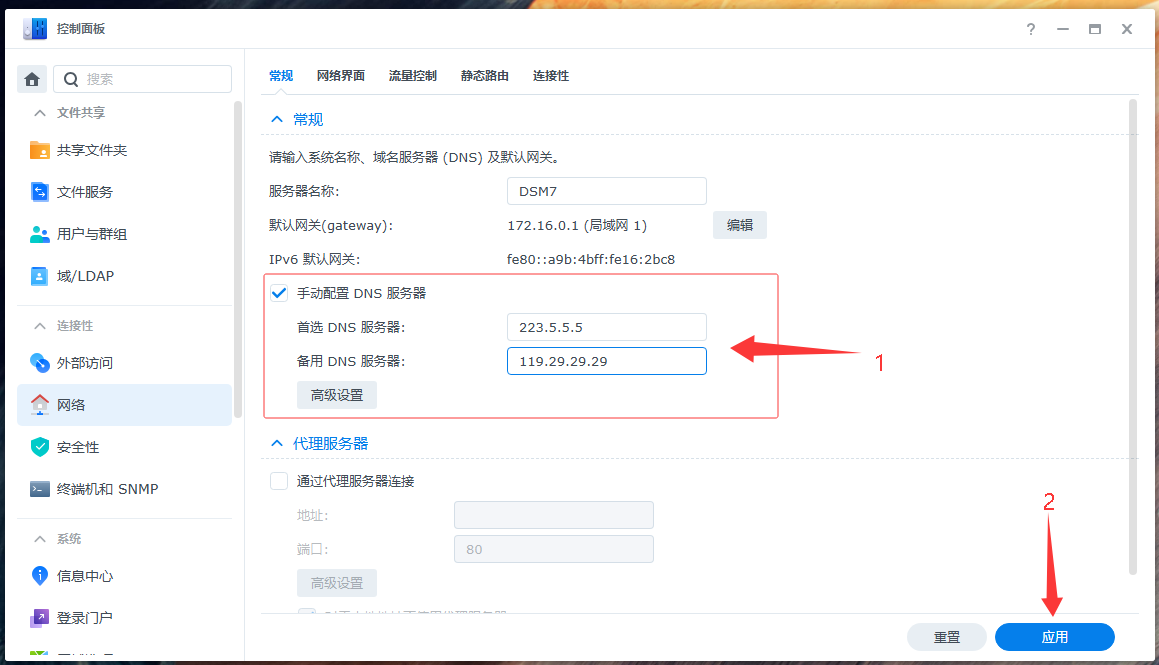Open the Shared Folder (共享文件夹) icon
This screenshot has width=1159, height=665.
40,150
